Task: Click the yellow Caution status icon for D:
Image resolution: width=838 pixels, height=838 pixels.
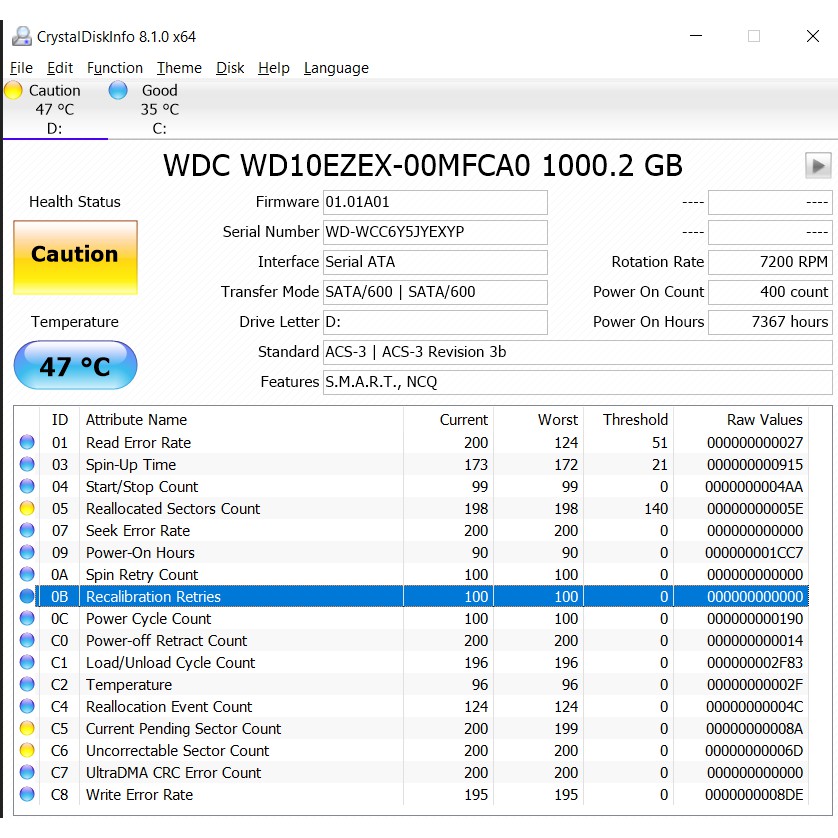Action: pyautogui.click(x=13, y=91)
